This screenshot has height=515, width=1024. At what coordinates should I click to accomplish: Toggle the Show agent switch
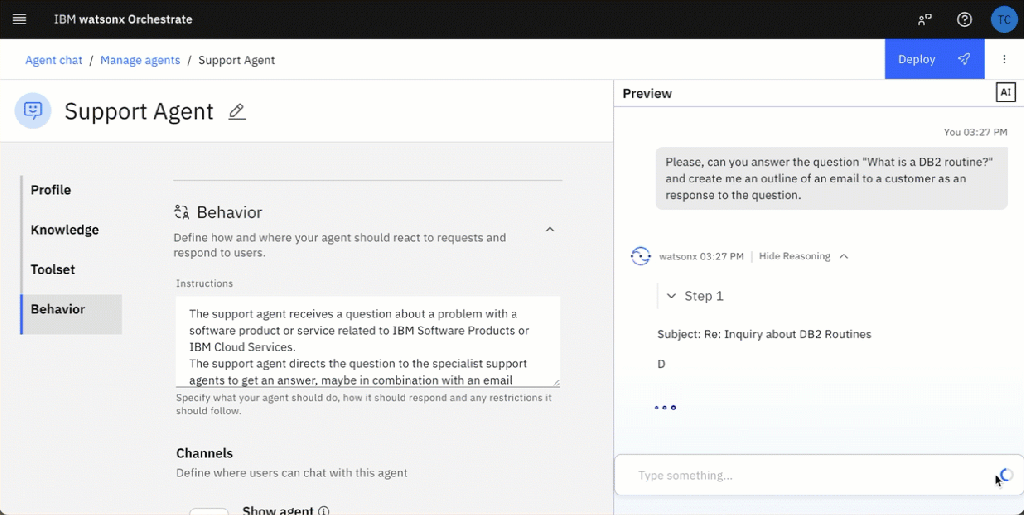click(209, 511)
